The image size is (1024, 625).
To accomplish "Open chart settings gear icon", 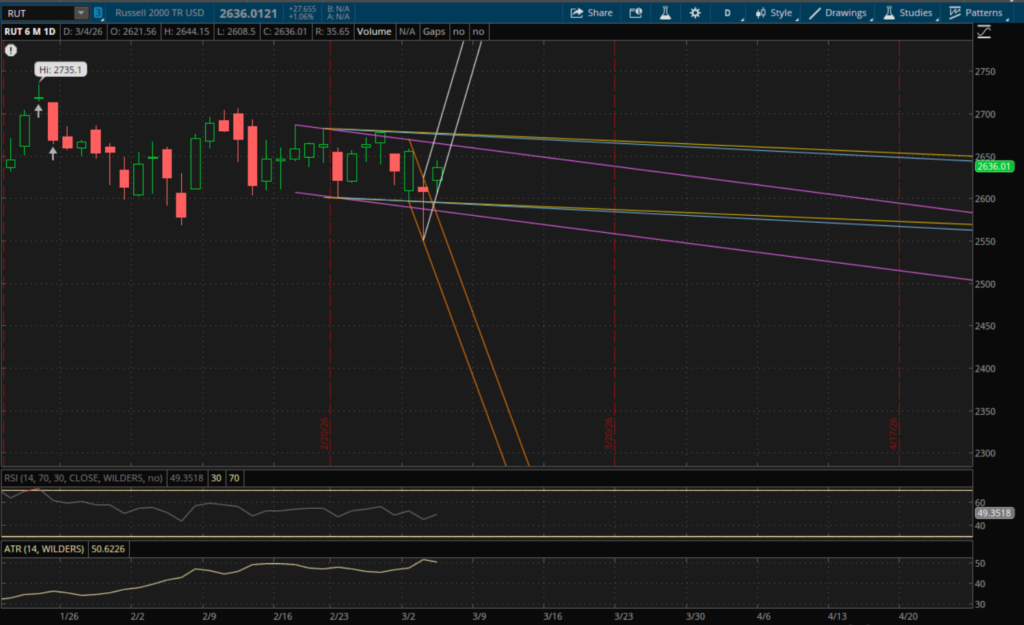I will point(695,13).
